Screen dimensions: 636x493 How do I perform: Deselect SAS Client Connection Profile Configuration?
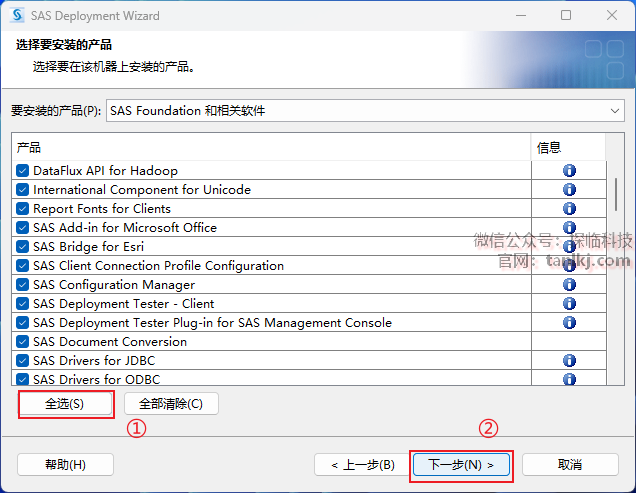tap(23, 266)
